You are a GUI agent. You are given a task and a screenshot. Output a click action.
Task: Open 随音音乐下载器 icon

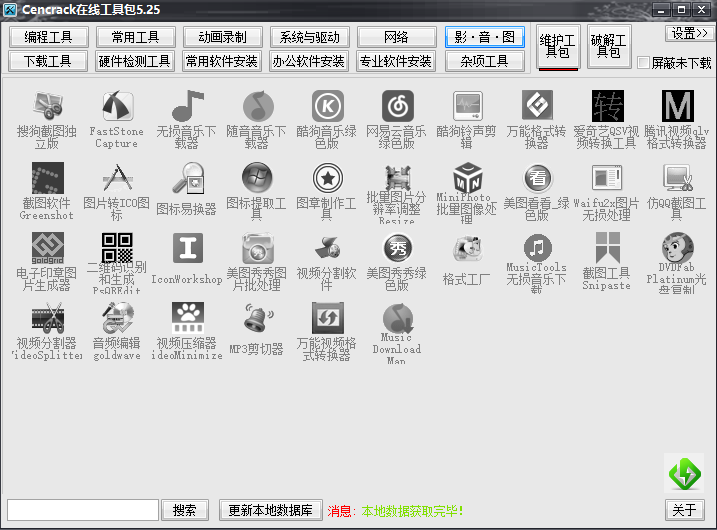257,106
